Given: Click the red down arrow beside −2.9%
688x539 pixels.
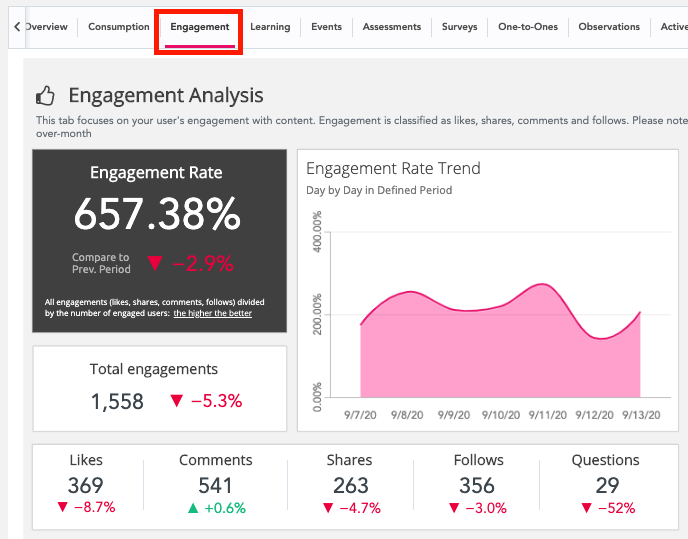Looking at the screenshot, I should click(x=154, y=264).
